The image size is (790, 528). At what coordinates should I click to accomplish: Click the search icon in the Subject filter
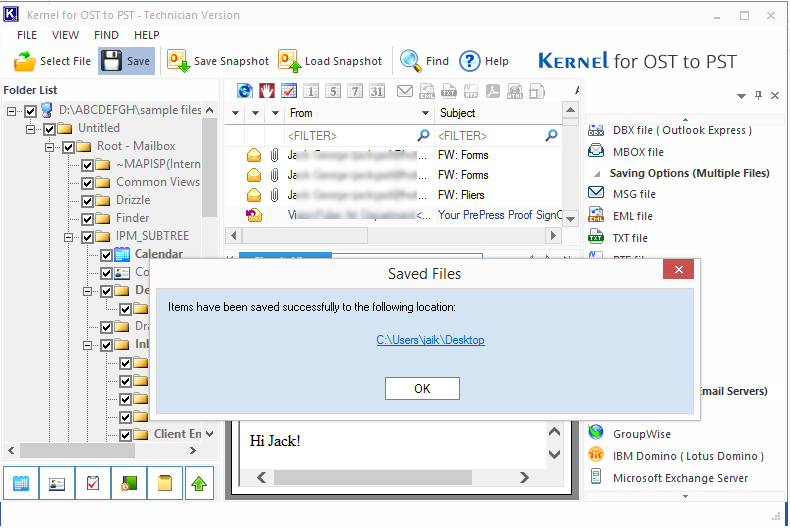click(x=552, y=135)
